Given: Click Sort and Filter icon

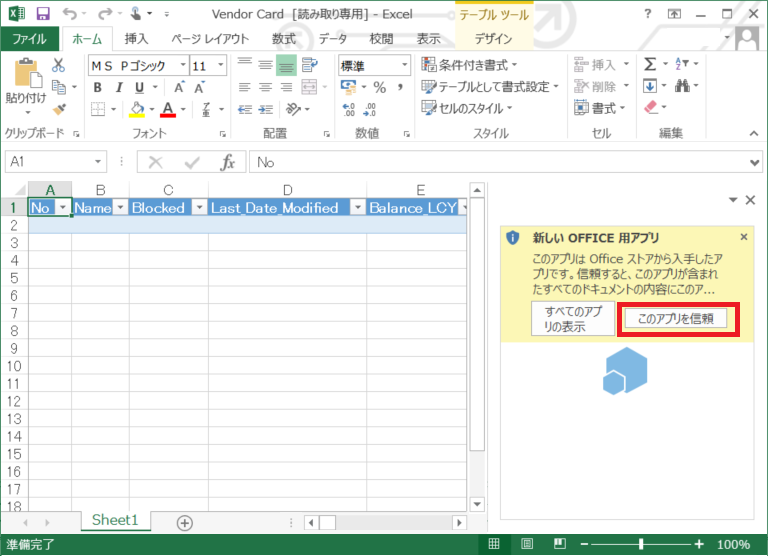Looking at the screenshot, I should click(682, 64).
